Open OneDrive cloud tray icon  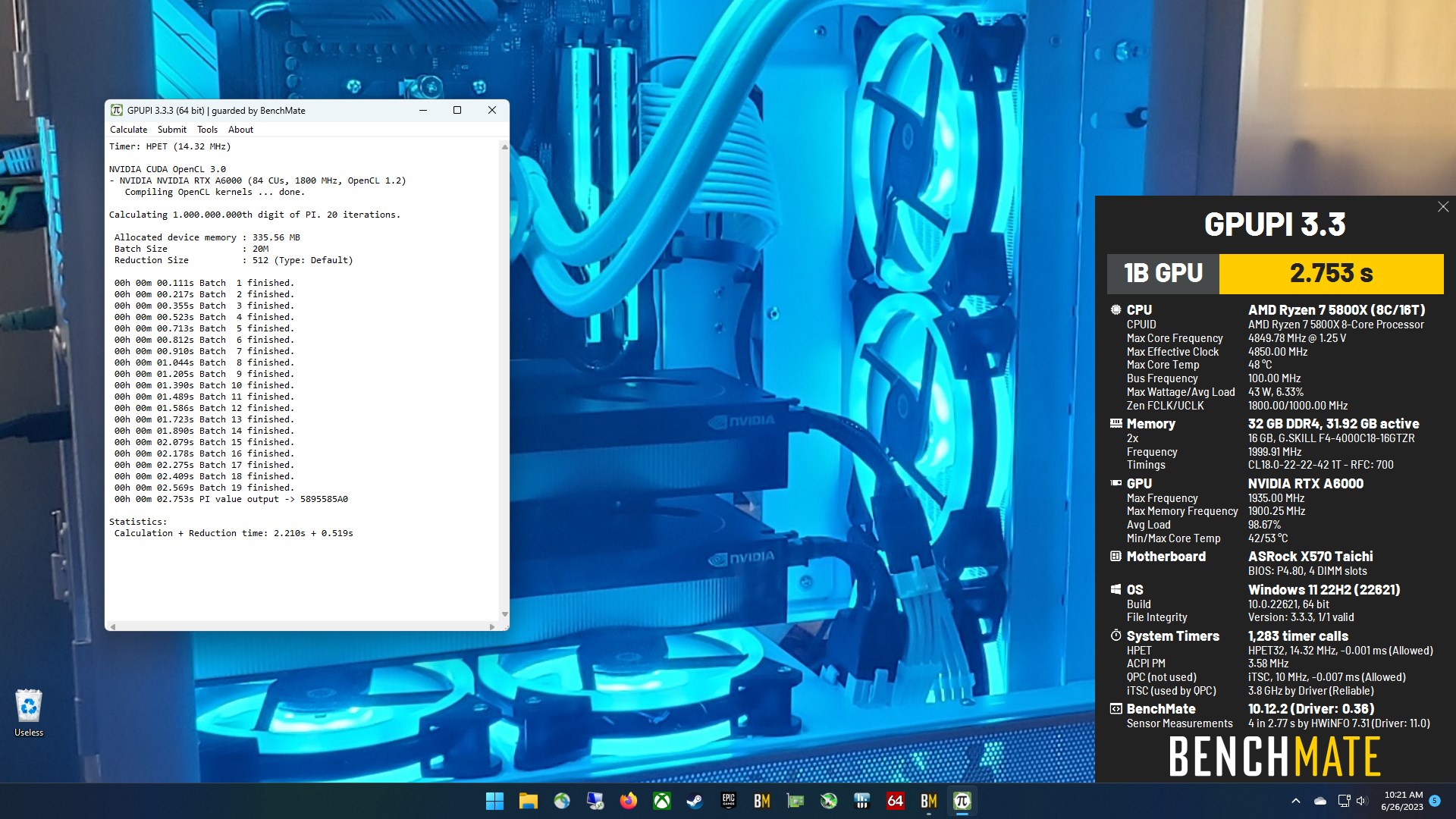pyautogui.click(x=1320, y=801)
